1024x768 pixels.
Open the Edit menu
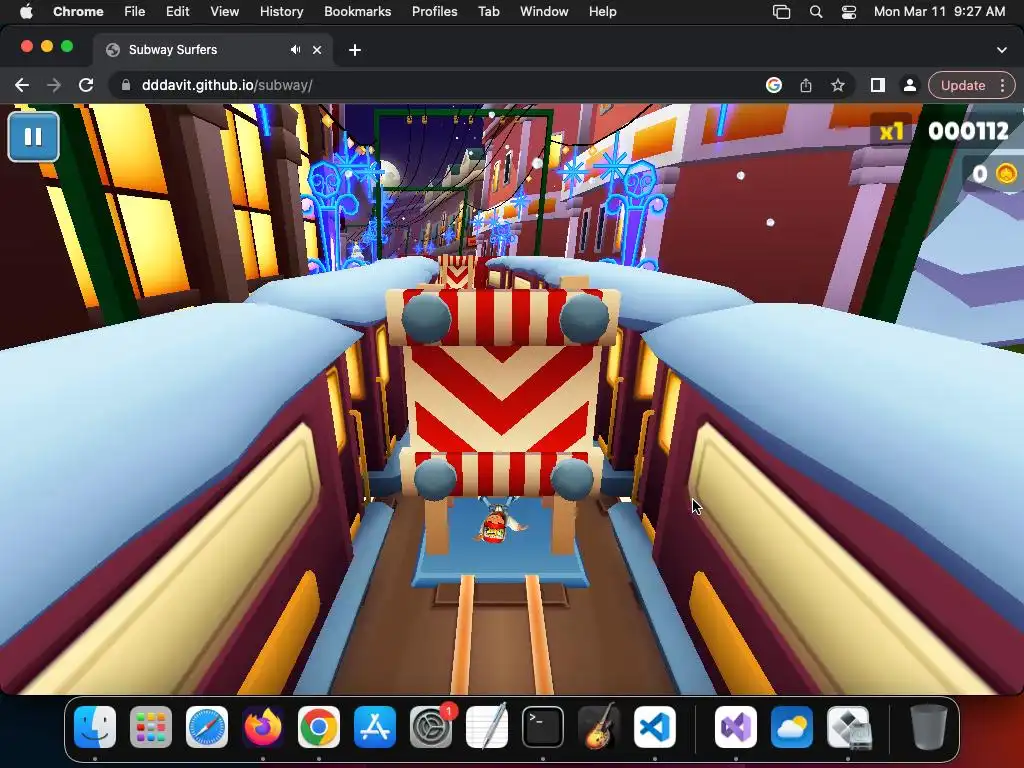click(x=177, y=12)
